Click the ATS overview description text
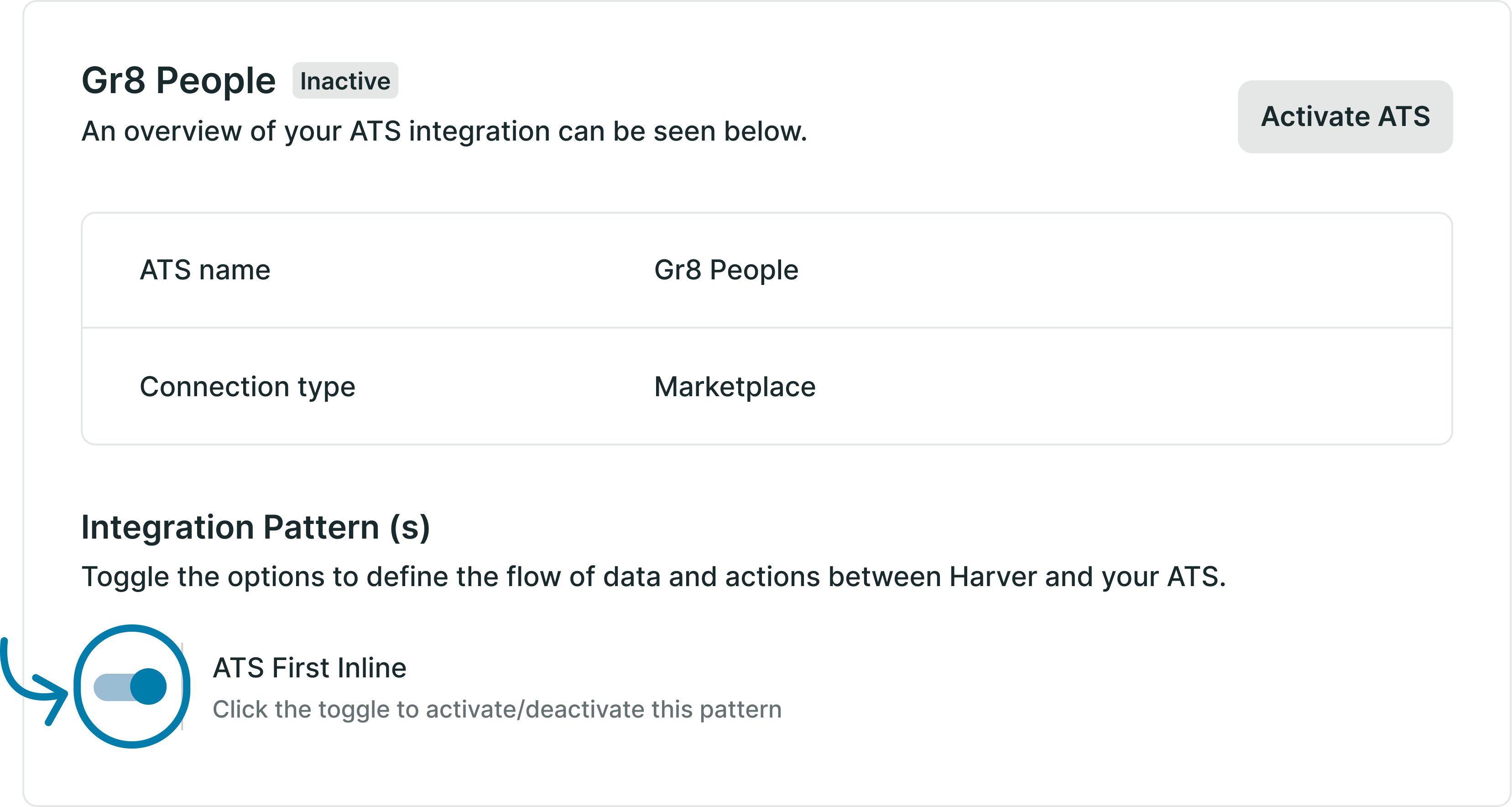1512x807 pixels. pos(444,131)
